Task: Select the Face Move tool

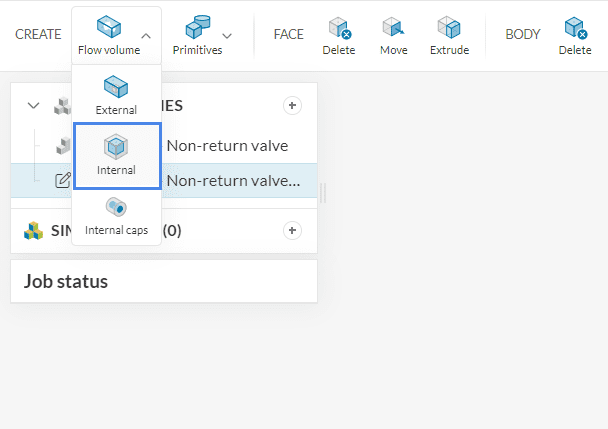Action: click(x=393, y=35)
